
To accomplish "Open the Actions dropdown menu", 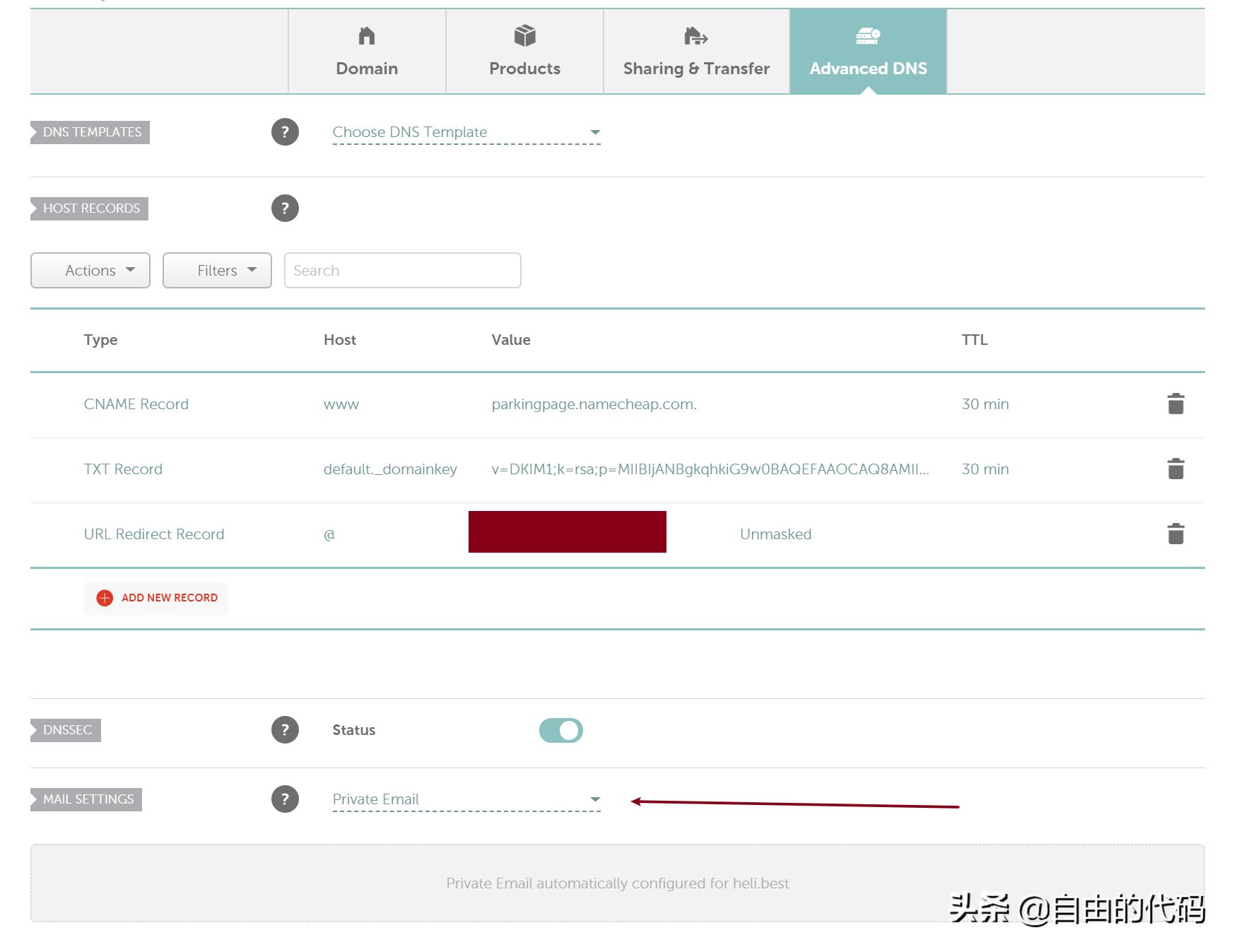I will pyautogui.click(x=90, y=271).
